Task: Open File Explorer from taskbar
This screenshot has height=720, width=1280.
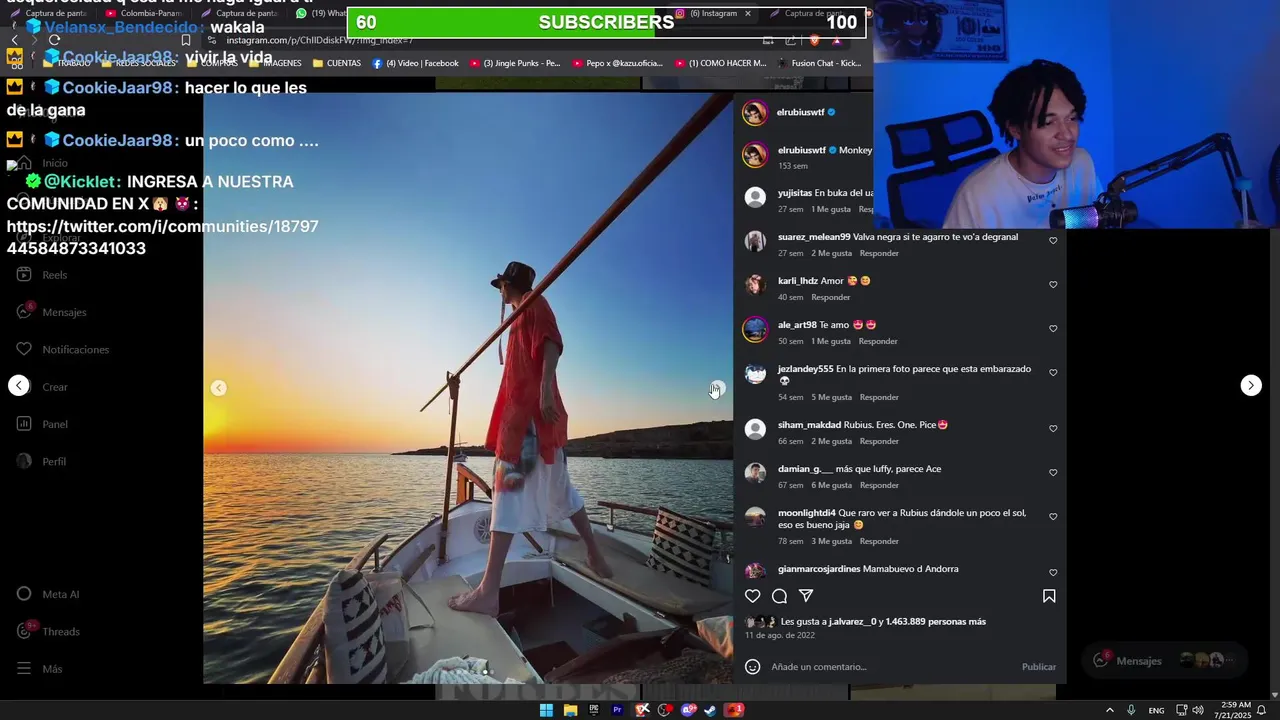Action: [570, 710]
